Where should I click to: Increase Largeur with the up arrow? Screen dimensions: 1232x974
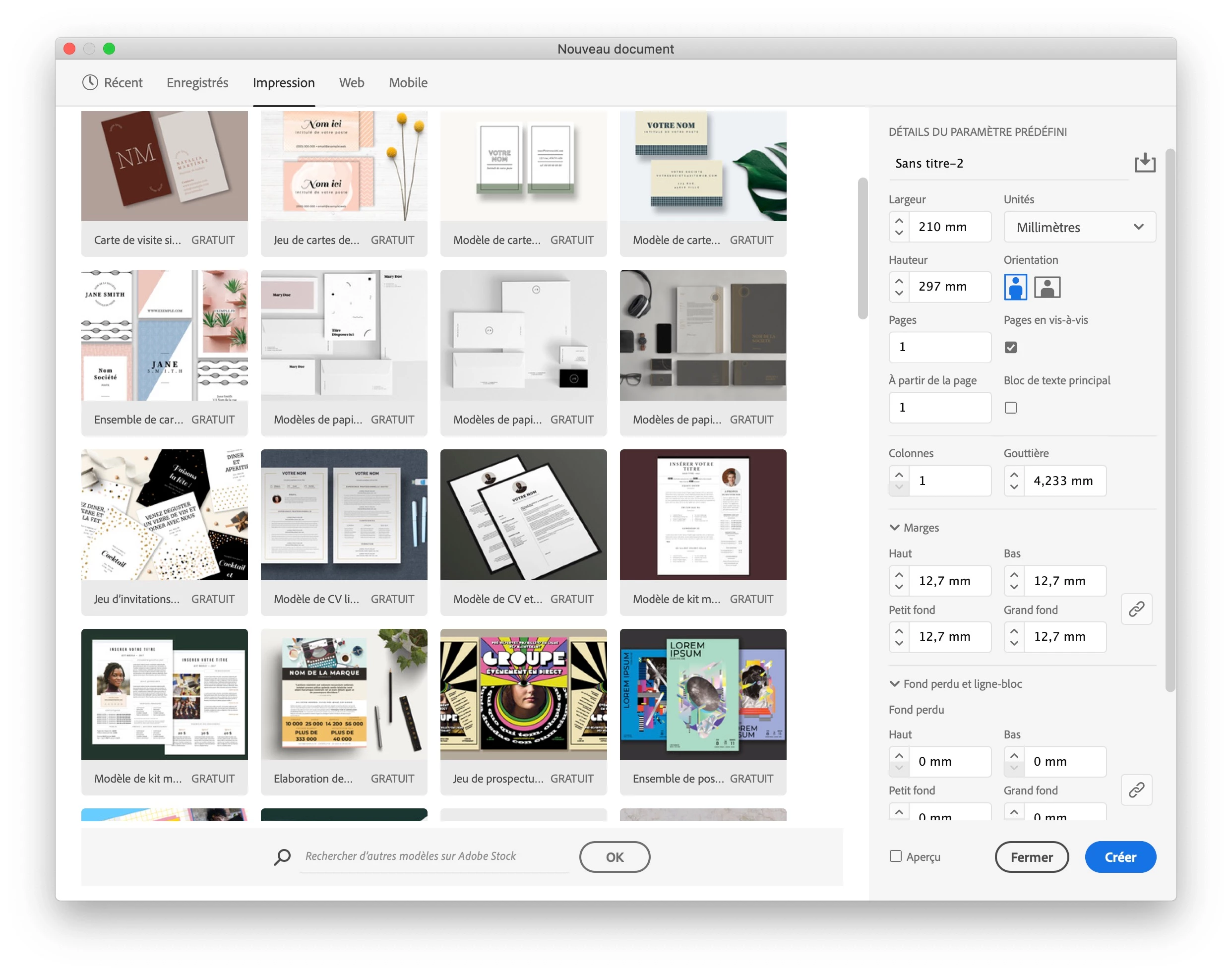pos(899,220)
